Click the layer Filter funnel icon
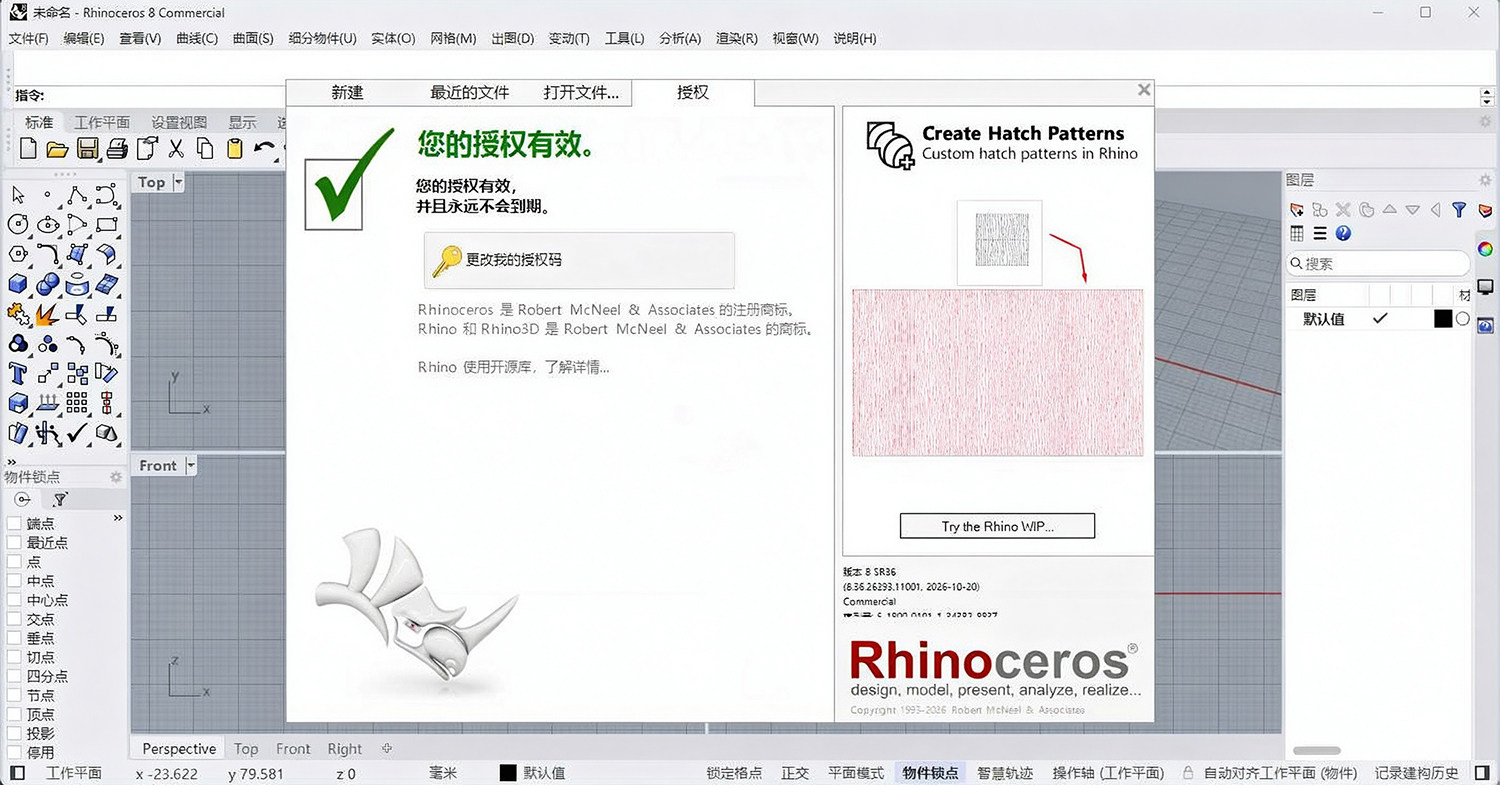Viewport: 1500px width, 785px height. point(1459,210)
